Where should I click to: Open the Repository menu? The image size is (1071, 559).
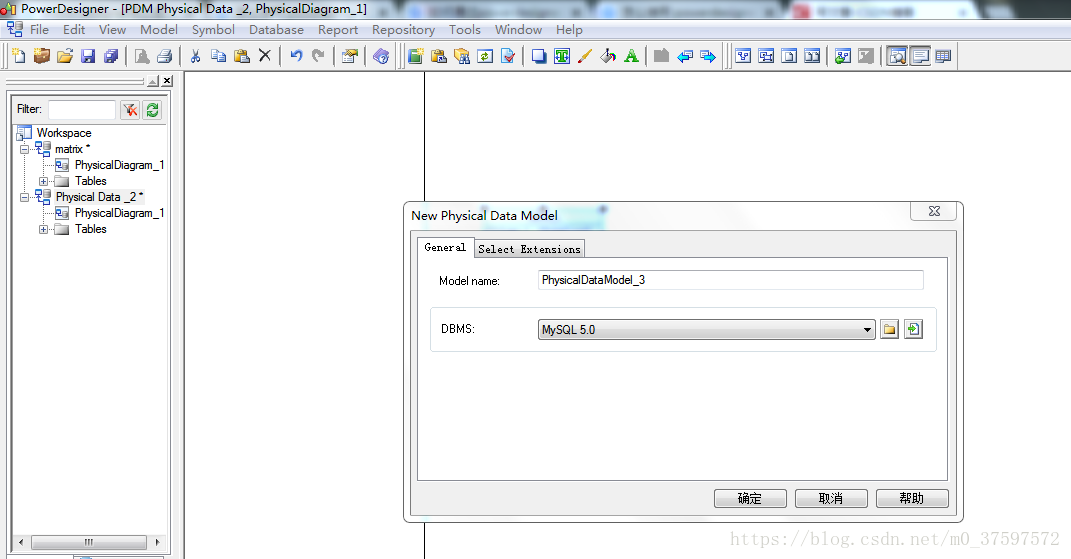(403, 29)
